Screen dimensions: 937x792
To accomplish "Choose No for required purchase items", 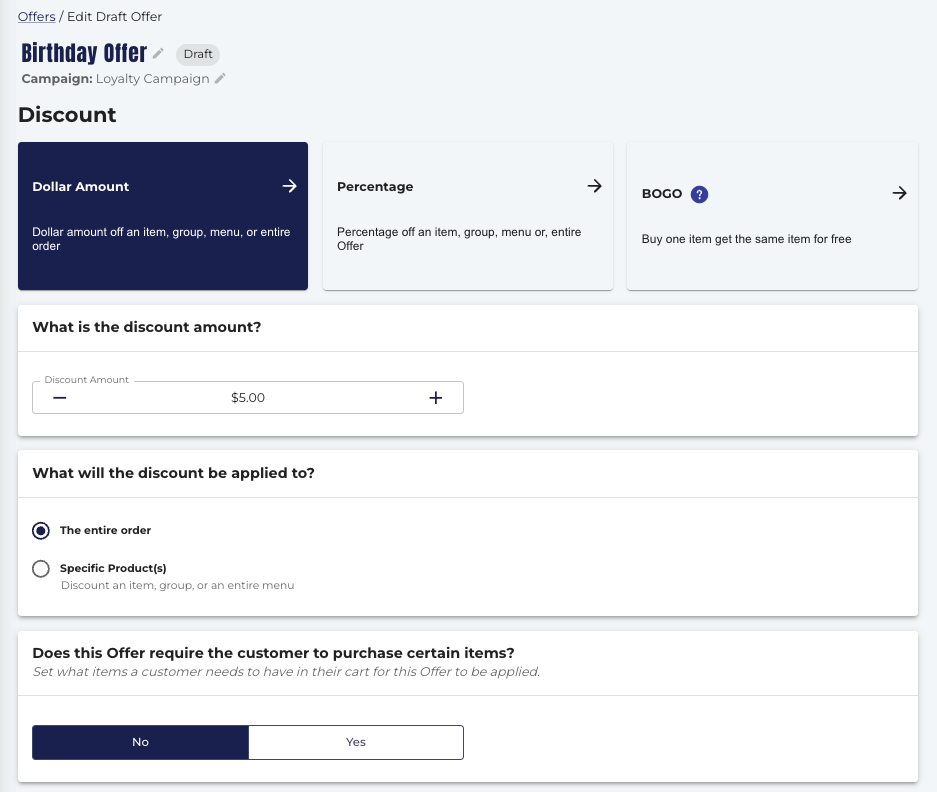I will pyautogui.click(x=140, y=742).
